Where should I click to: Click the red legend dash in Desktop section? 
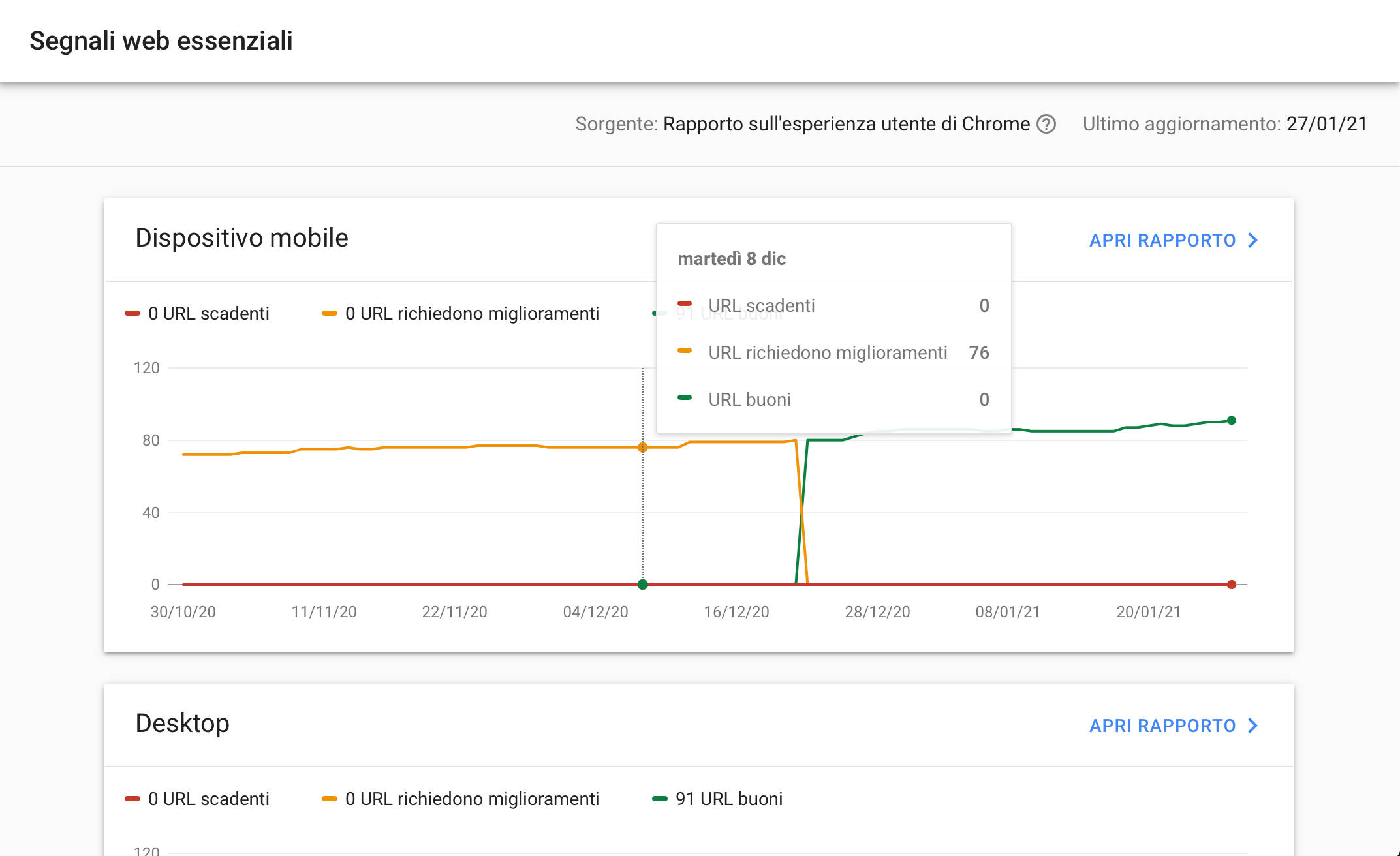click(x=132, y=799)
